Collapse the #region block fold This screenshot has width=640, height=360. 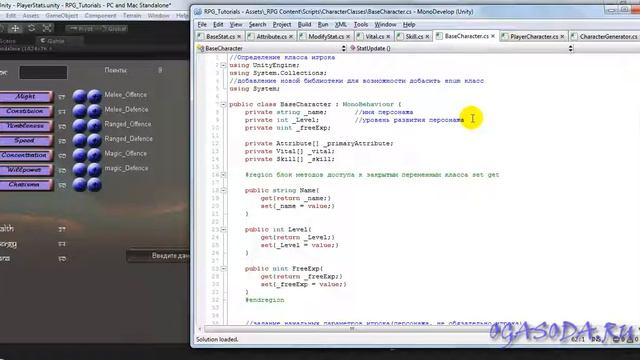223,175
